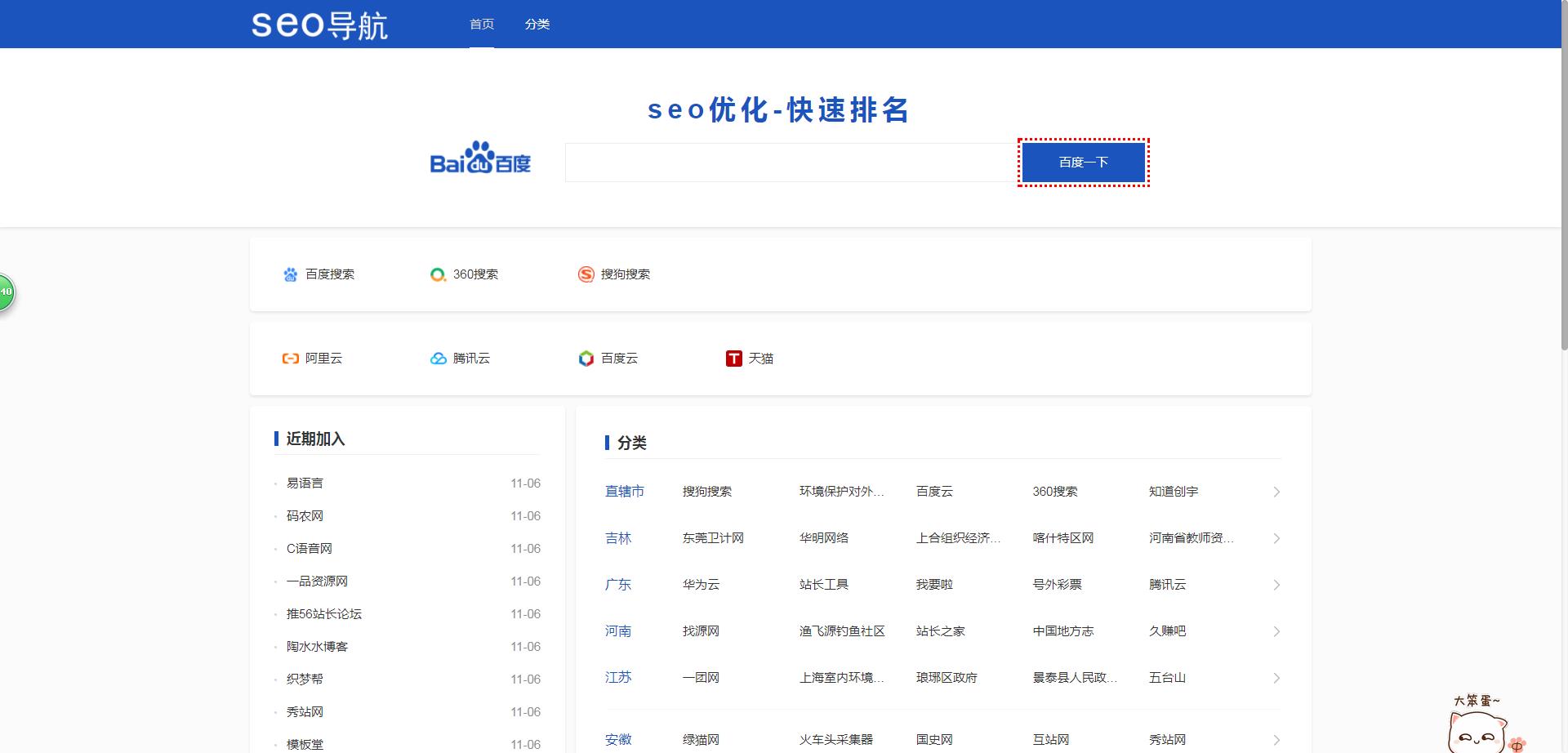Open 码农网 in recent list
This screenshot has width=1568, height=753.
305,516
